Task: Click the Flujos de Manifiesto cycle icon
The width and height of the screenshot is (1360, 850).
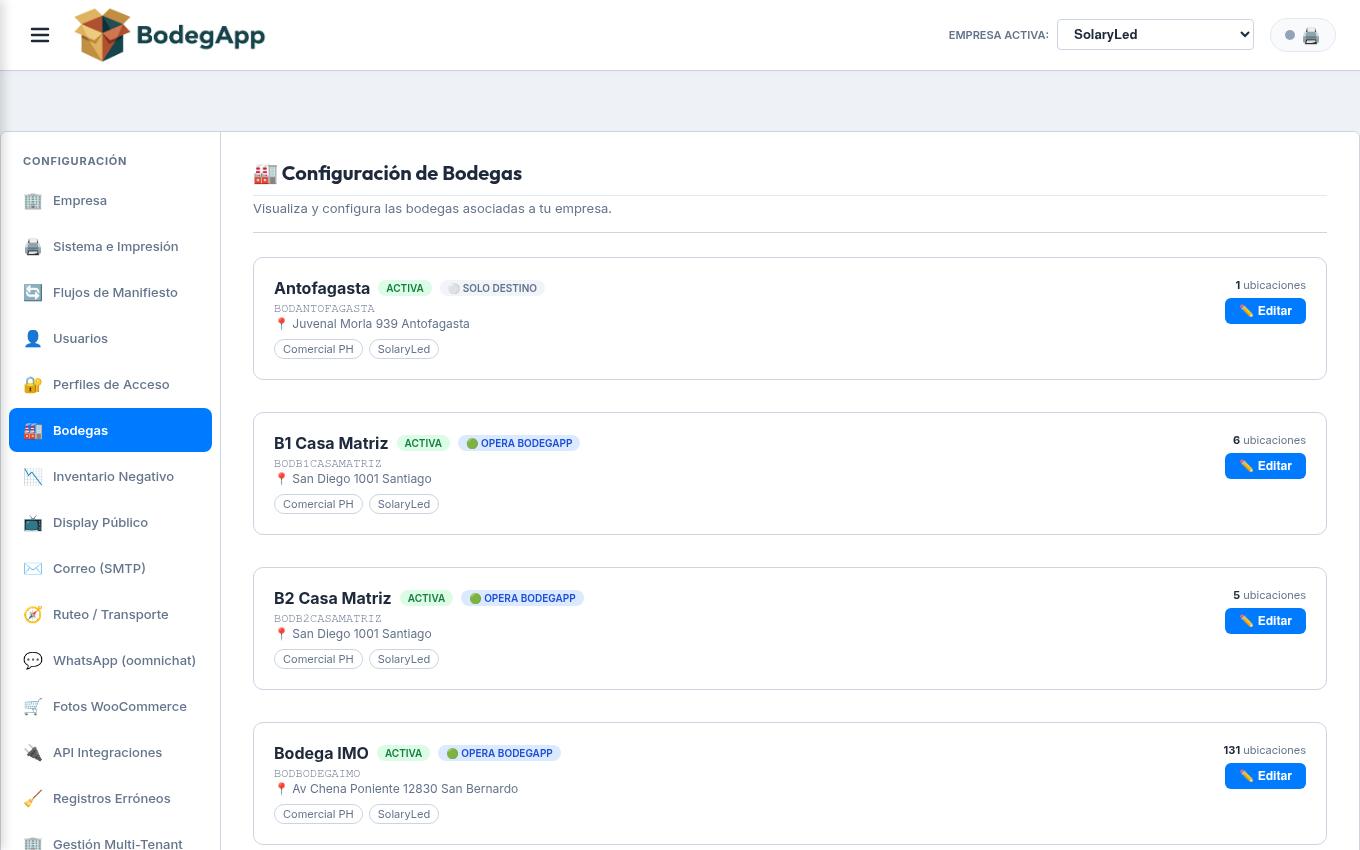Action: [x=33, y=293]
